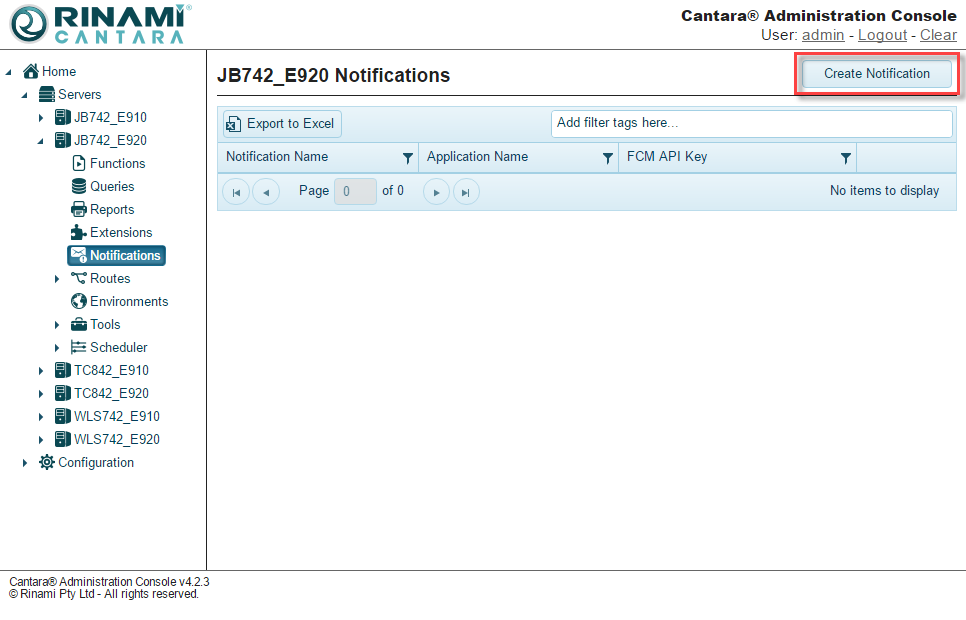
Task: Expand the JB742_E910 server node
Action: pyautogui.click(x=41, y=118)
